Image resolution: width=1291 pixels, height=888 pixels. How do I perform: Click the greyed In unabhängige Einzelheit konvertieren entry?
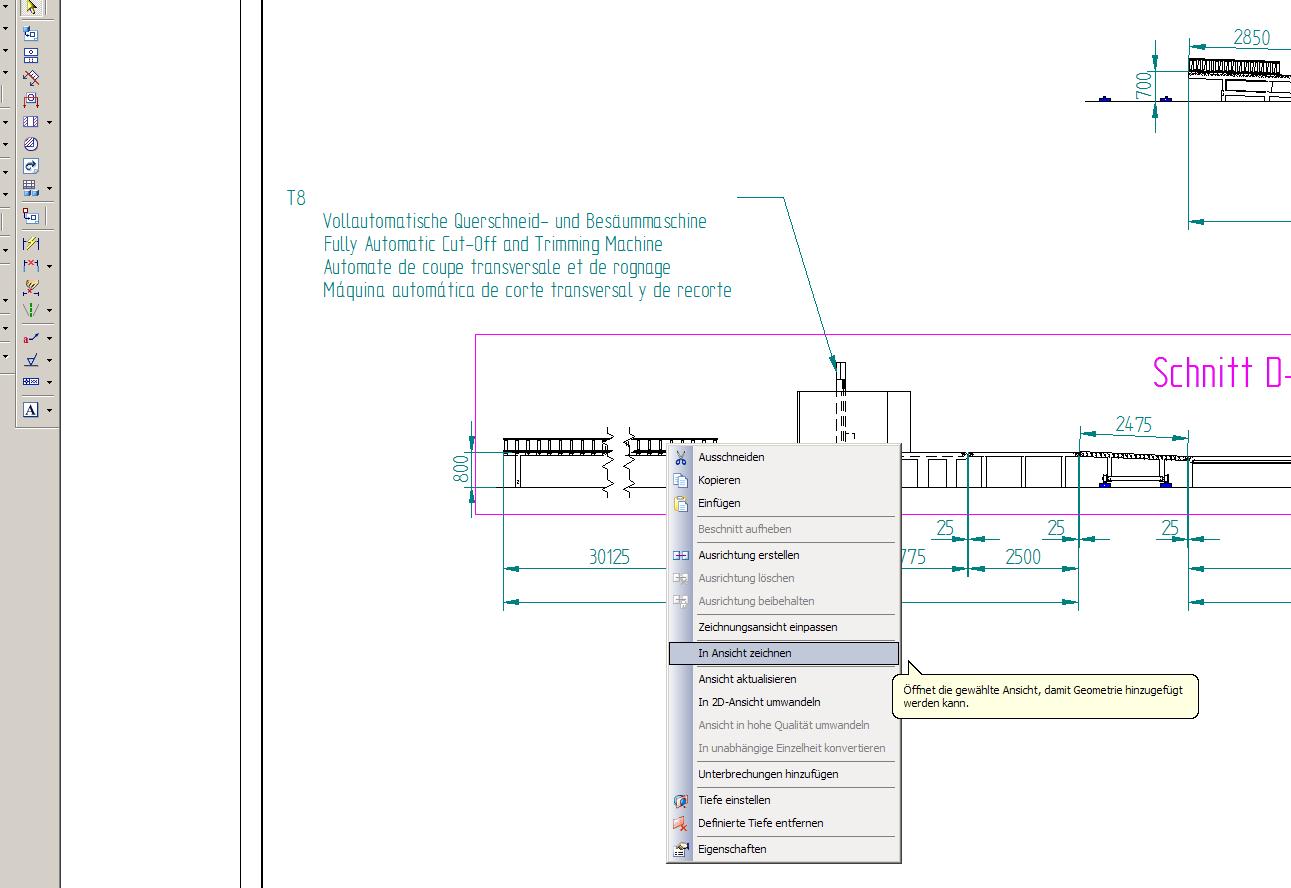click(x=784, y=748)
